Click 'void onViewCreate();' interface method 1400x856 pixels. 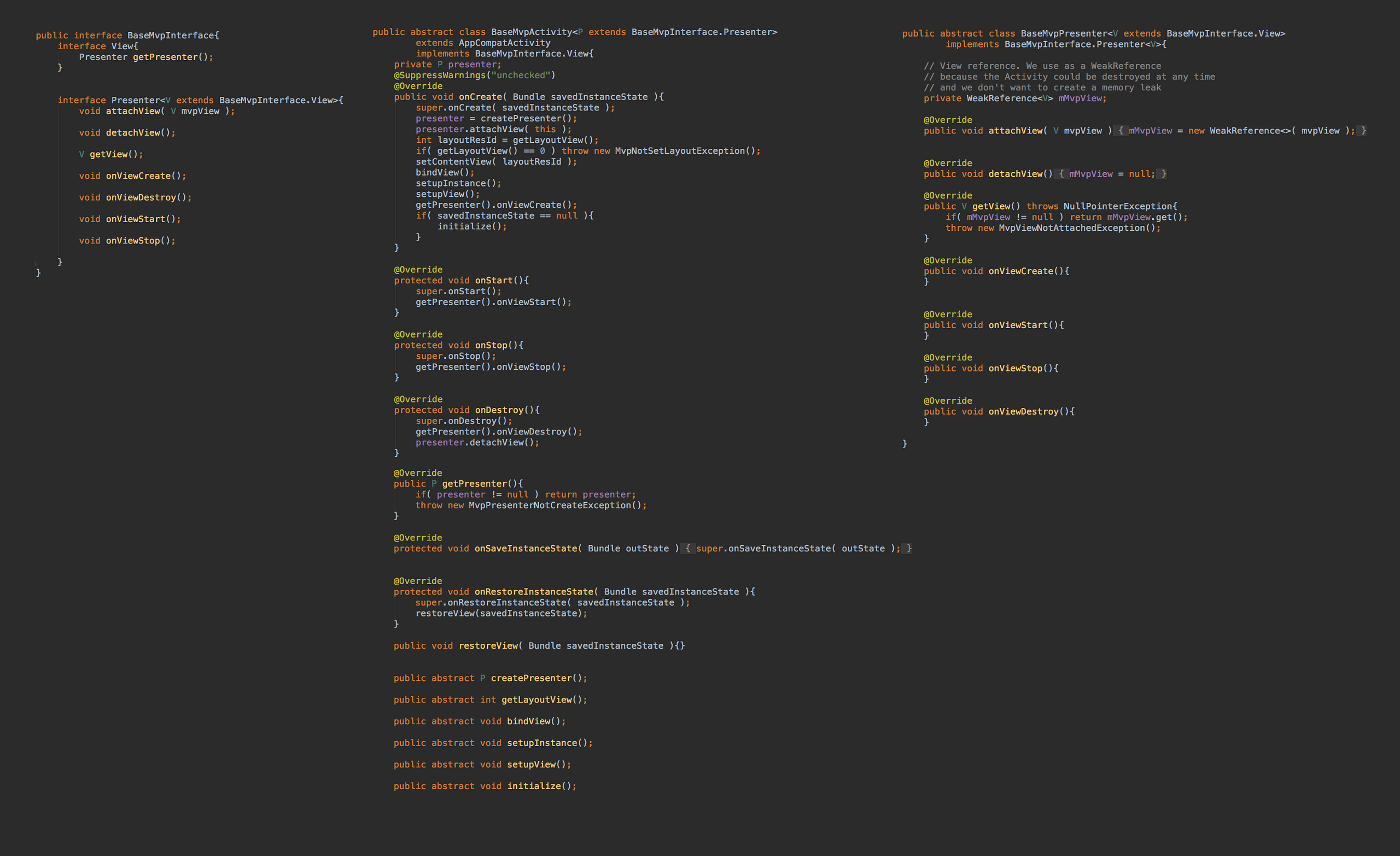click(132, 176)
